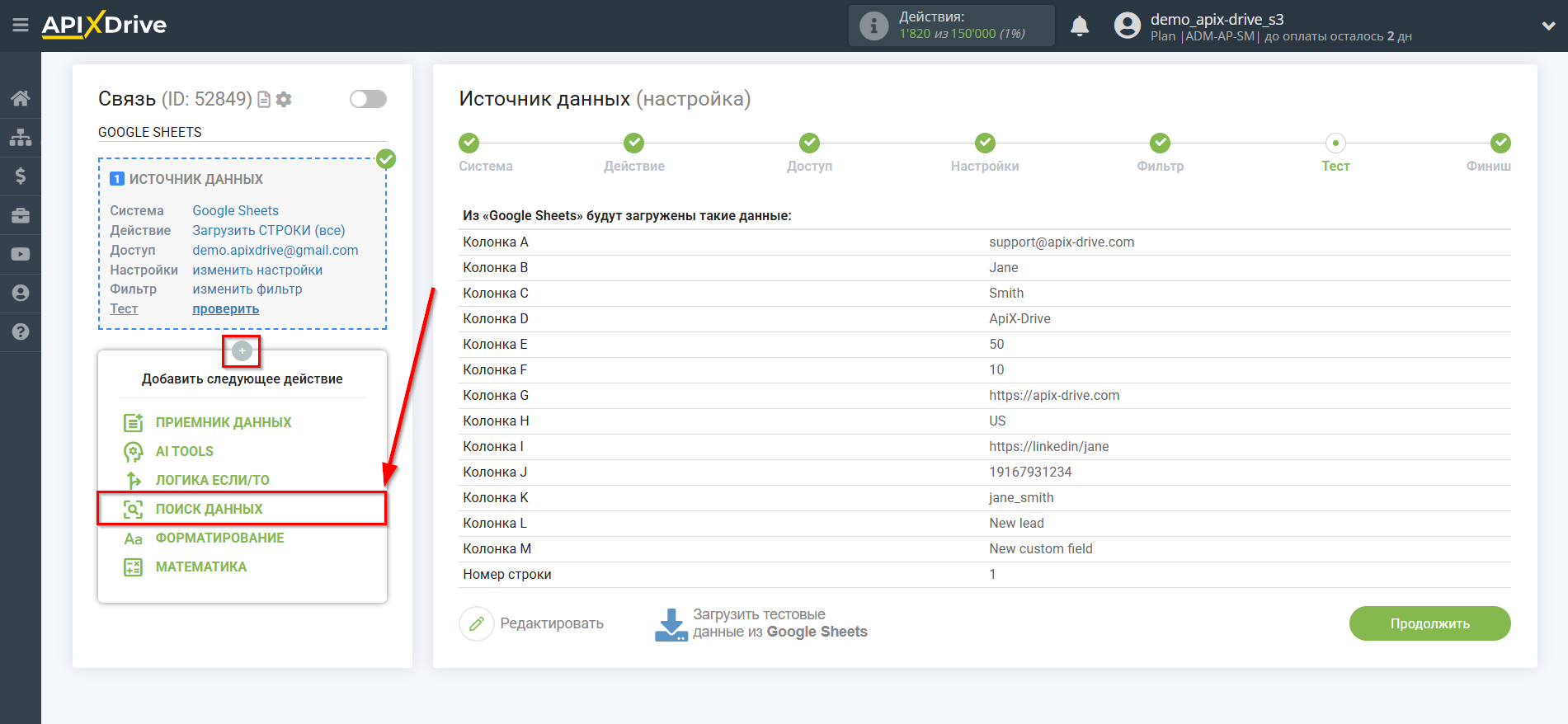Click the Тест label in source block
1568x724 pixels.
[124, 308]
